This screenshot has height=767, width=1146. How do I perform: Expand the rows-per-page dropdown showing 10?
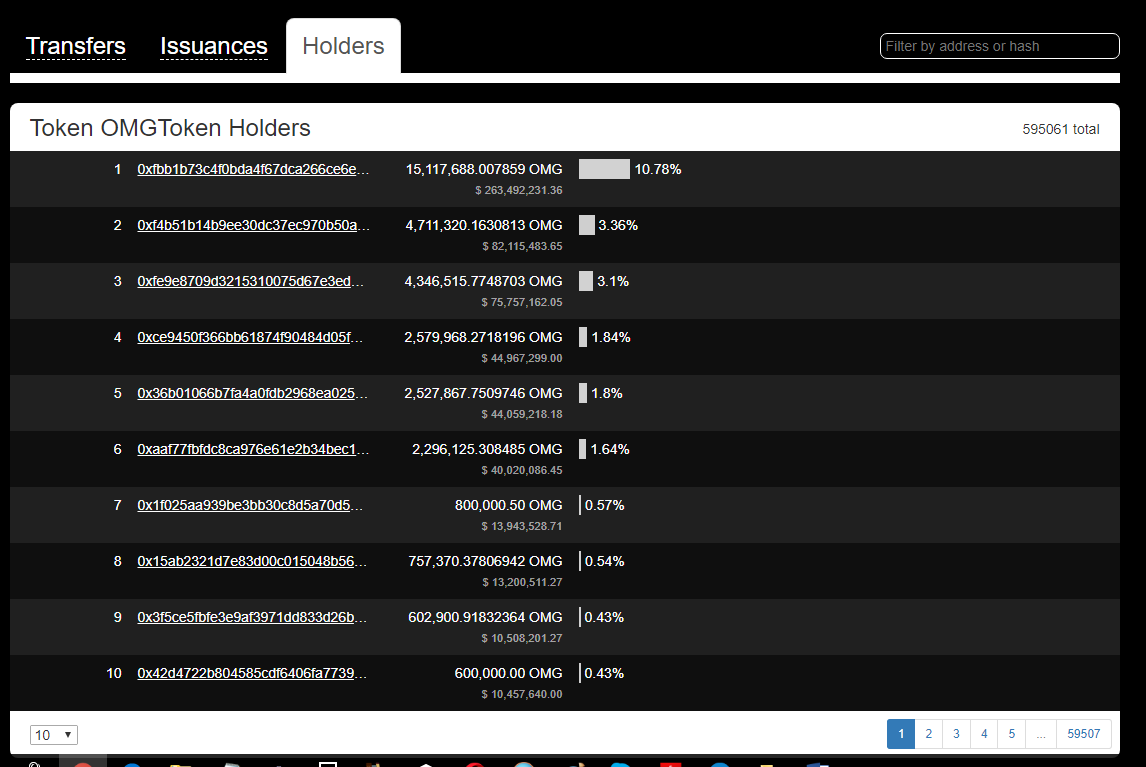pos(53,735)
